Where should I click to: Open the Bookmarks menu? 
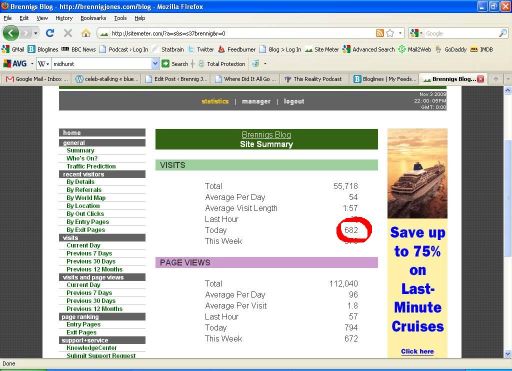click(x=93, y=18)
